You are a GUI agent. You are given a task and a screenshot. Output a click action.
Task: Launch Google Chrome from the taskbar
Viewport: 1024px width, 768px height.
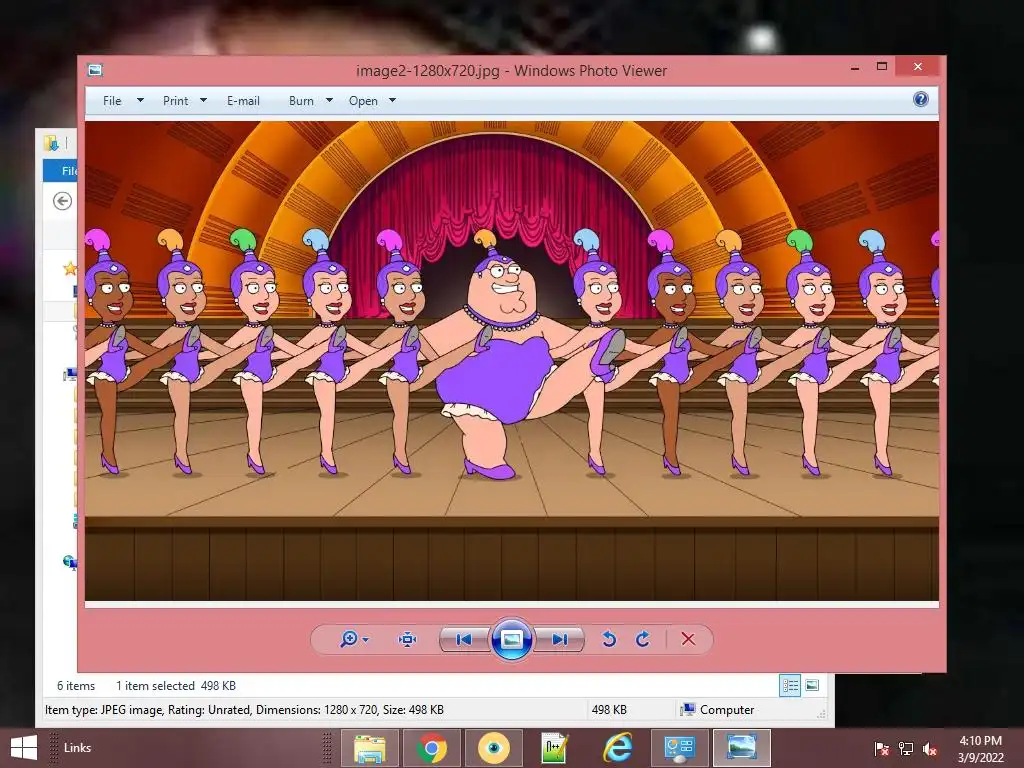pos(431,748)
